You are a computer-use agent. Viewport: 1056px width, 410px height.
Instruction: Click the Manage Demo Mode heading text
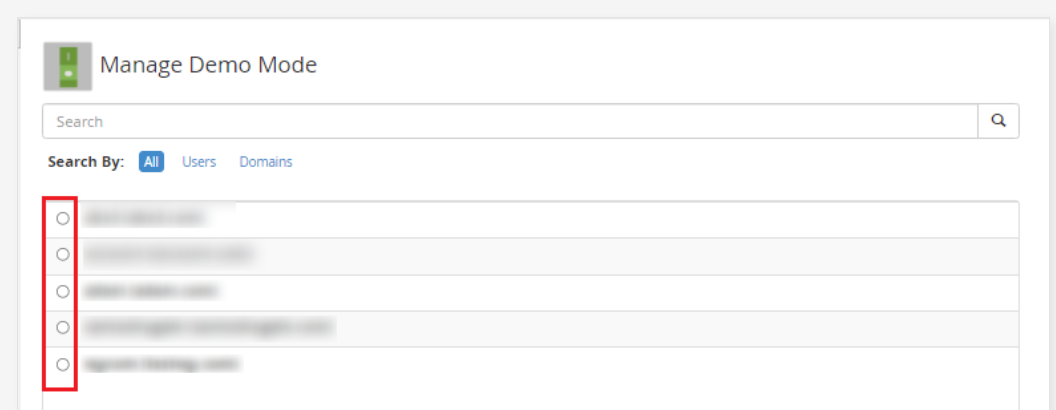tap(208, 66)
